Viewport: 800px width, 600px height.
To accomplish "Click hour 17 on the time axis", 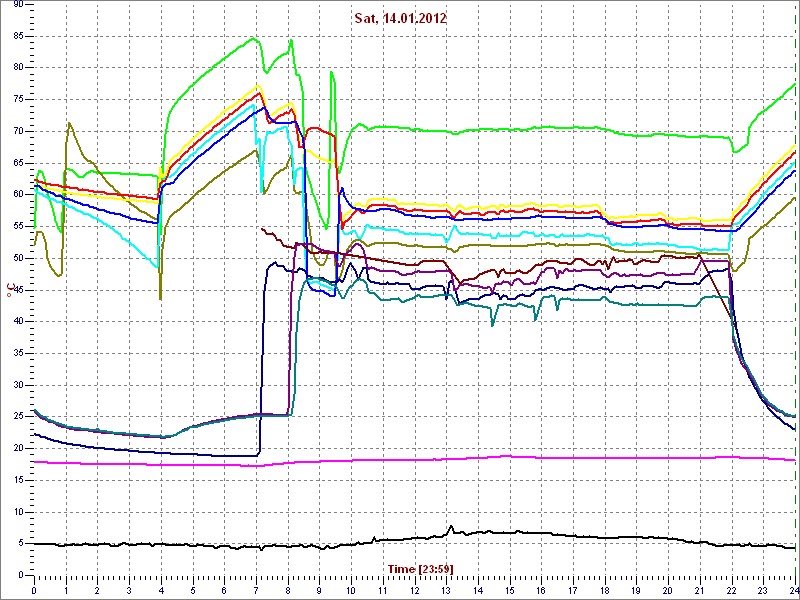I will point(573,590).
